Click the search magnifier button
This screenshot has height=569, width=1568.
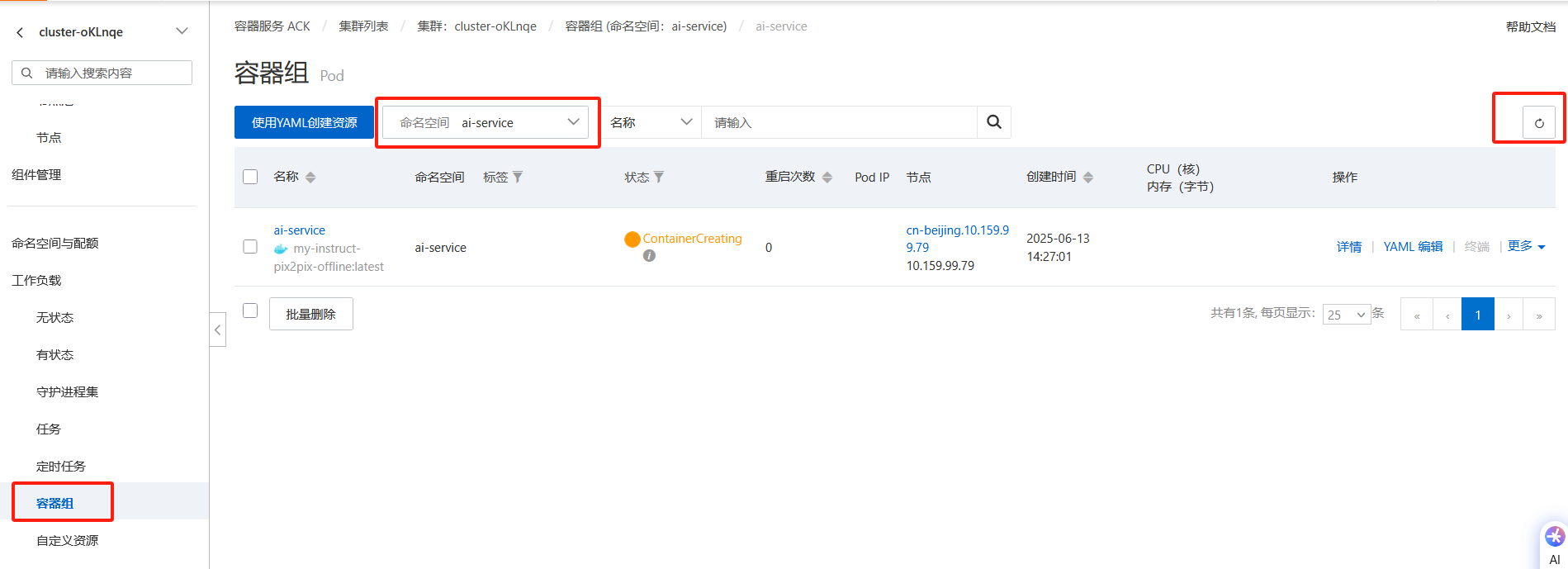(994, 122)
